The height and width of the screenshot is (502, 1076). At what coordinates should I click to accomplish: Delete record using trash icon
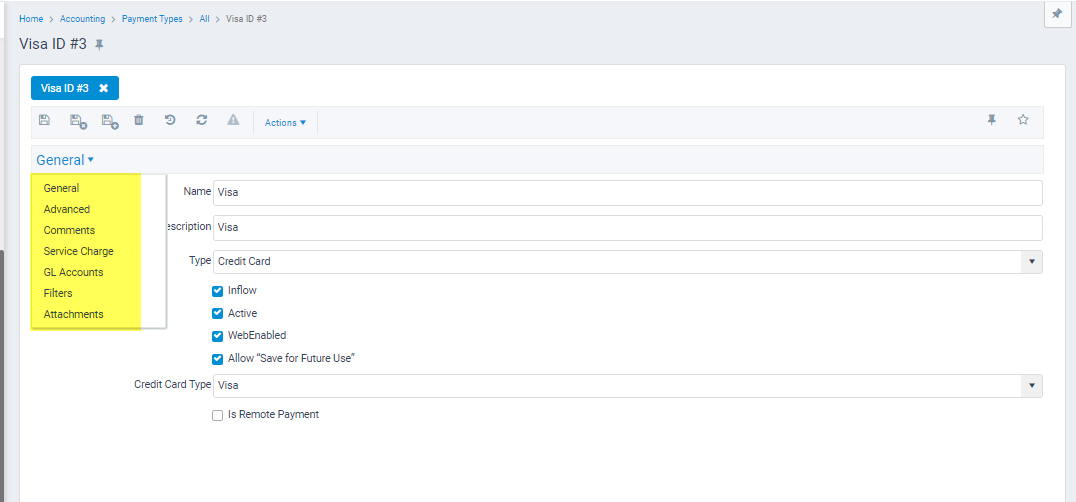[139, 121]
